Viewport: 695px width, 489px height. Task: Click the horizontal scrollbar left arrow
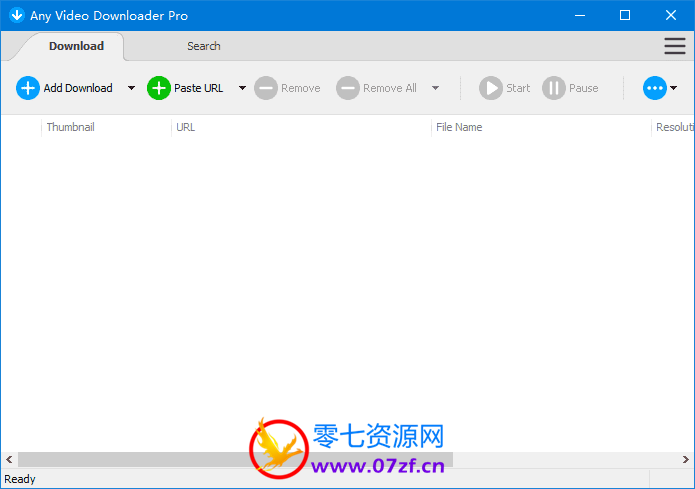[x=9, y=460]
